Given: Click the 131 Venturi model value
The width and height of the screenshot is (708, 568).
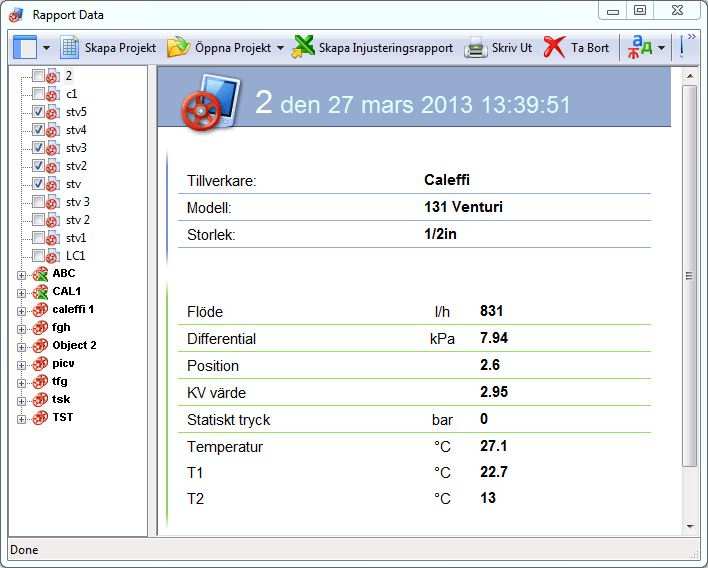Looking at the screenshot, I should point(463,207).
